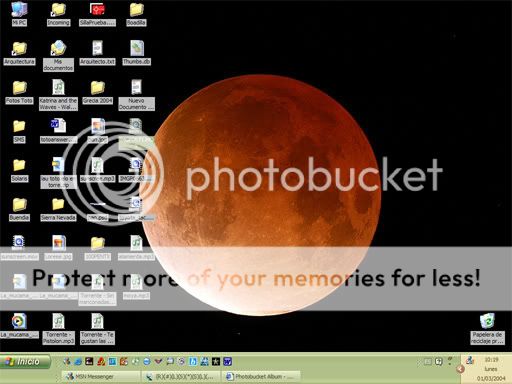Select the Incoming folder icon
The width and height of the screenshot is (512, 384).
[x=58, y=13]
